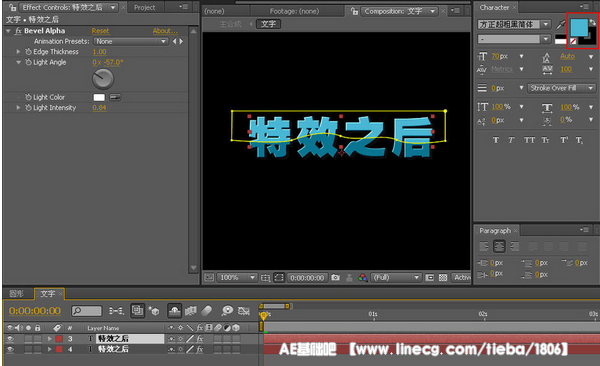Toggle the Light Angle stopwatch
600x366 pixels.
28,62
